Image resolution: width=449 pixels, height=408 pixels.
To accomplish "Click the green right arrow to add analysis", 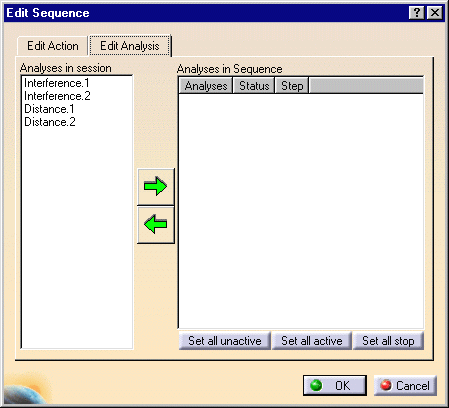I will click(x=156, y=186).
